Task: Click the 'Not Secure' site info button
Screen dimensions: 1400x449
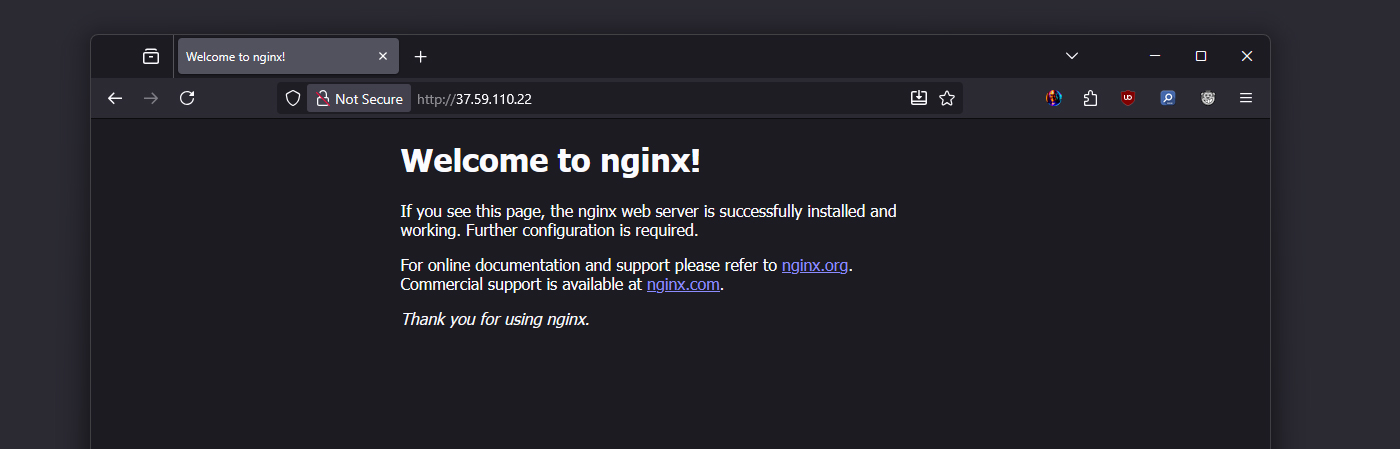Action: click(x=359, y=98)
